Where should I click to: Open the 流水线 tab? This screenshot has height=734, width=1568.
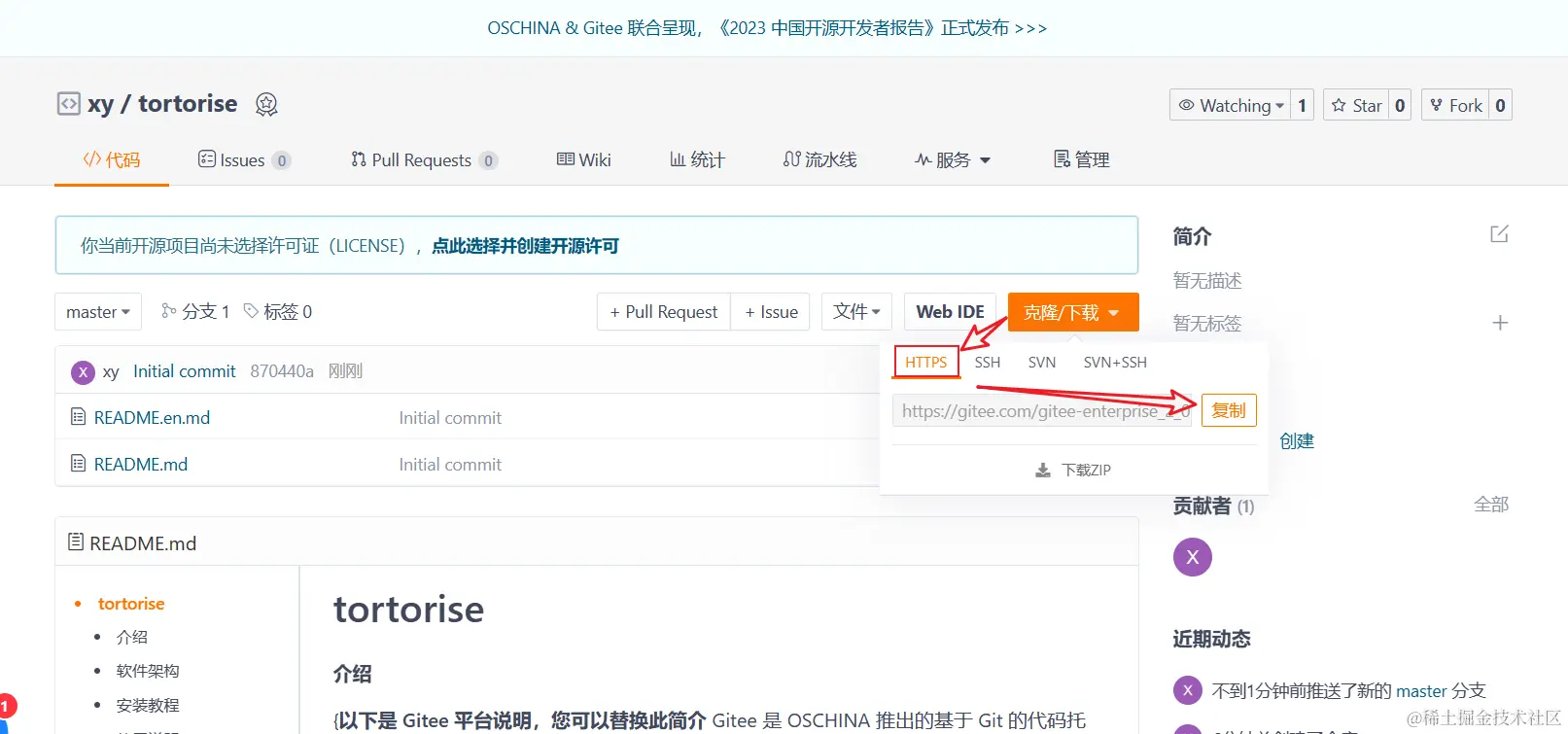[x=820, y=160]
